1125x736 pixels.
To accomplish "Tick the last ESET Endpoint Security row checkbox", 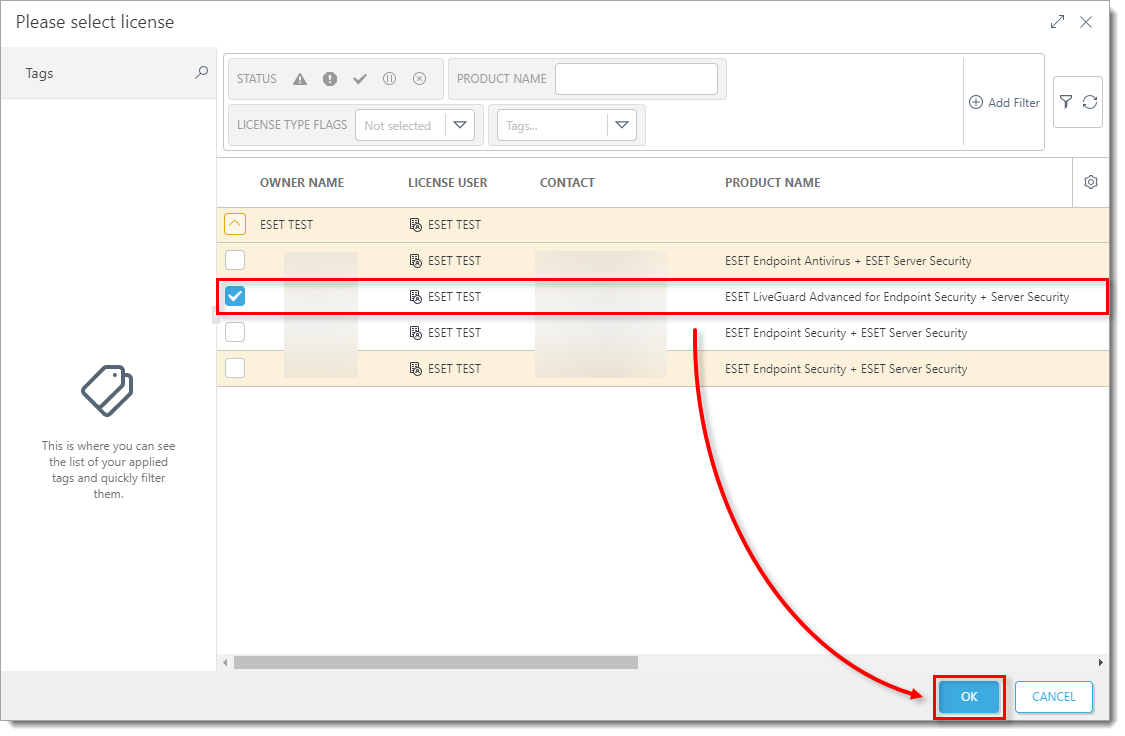I will [x=235, y=369].
